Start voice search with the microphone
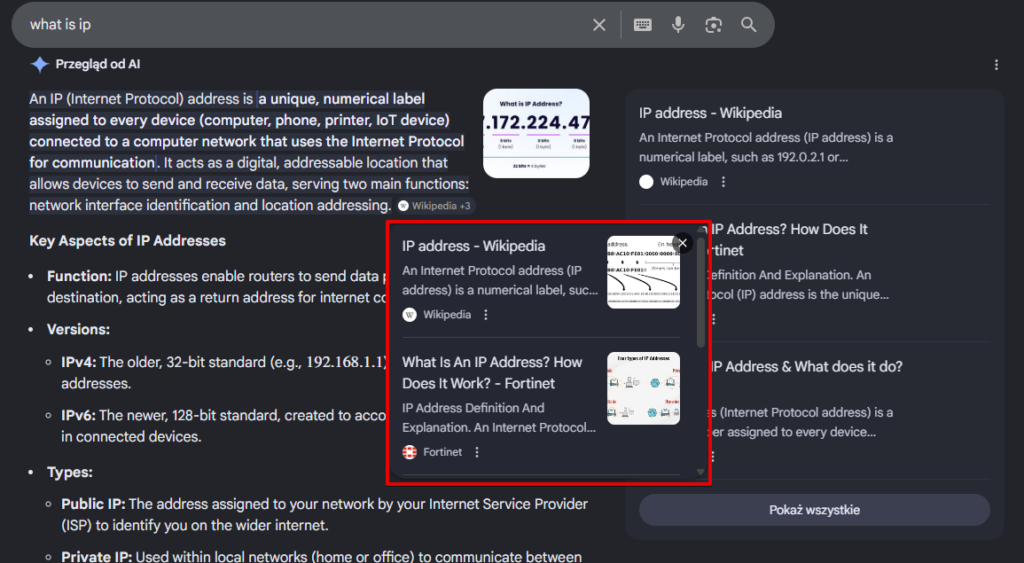 click(678, 25)
